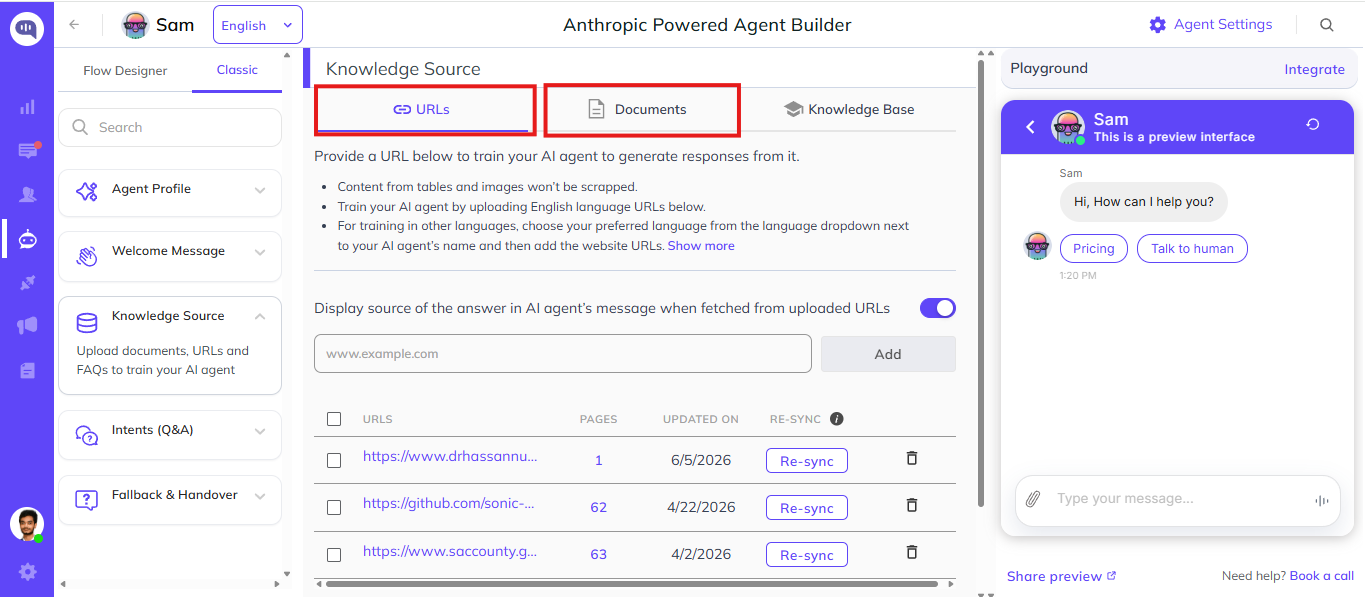
Task: Click the refresh icon in preview header
Action: click(x=1313, y=124)
